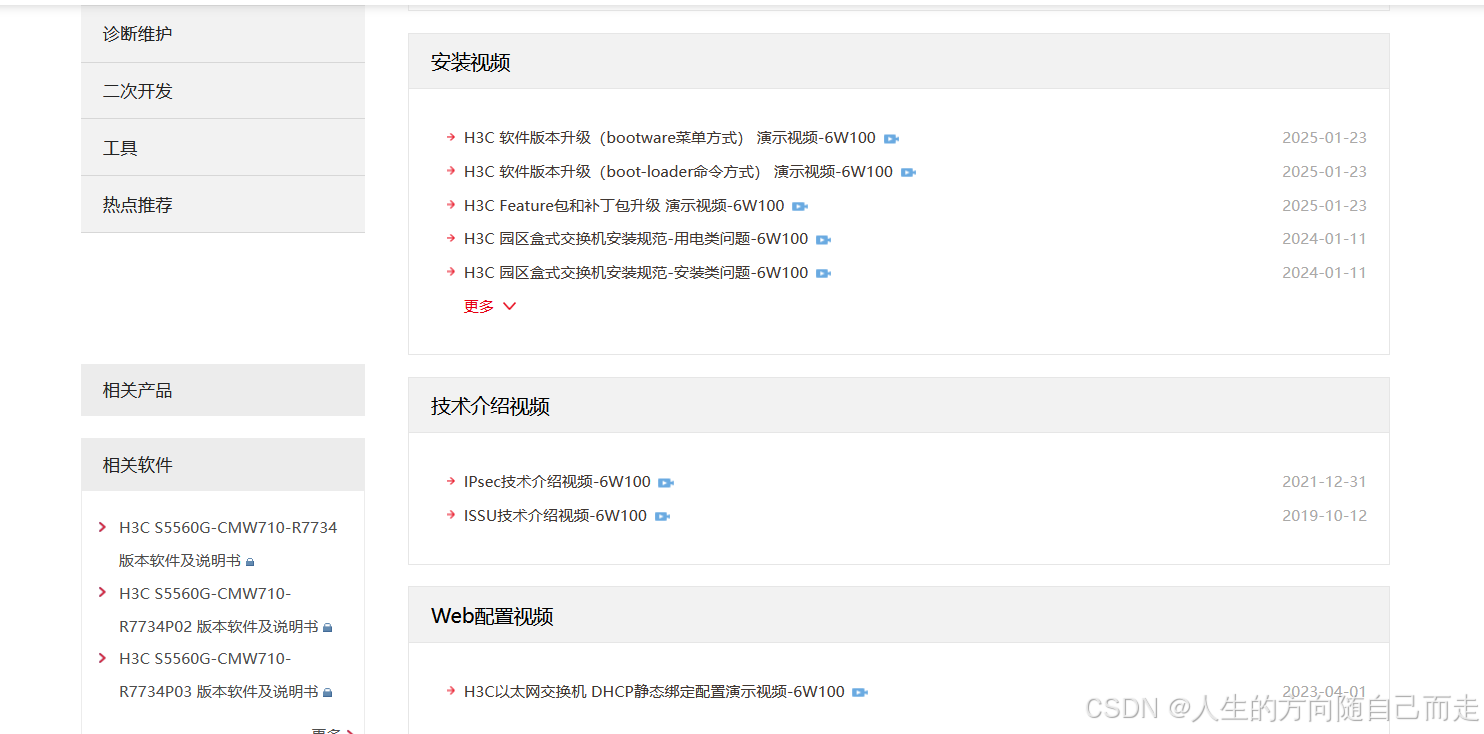Click red arrow bullet before 安装类问题 video
Screen dimensions: 1484x734
(x=451, y=273)
